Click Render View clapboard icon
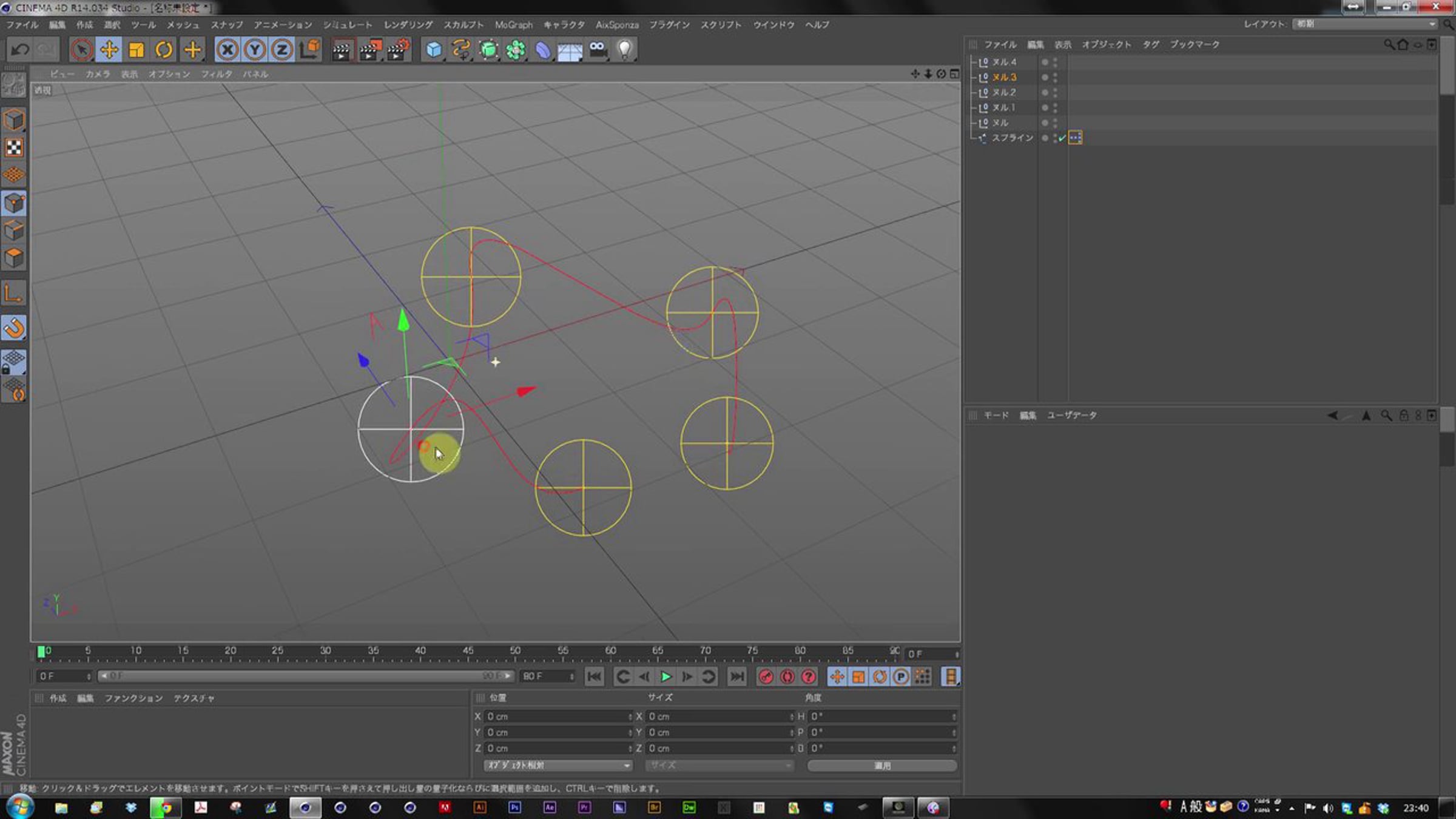 342,50
